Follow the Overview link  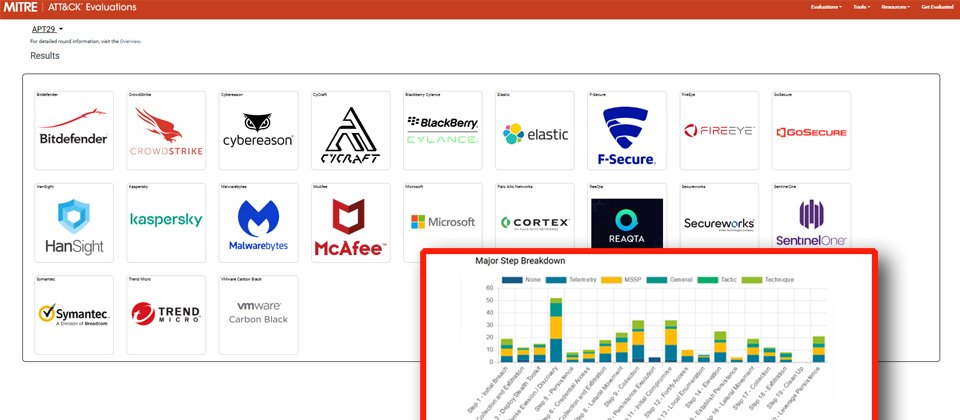click(x=130, y=42)
